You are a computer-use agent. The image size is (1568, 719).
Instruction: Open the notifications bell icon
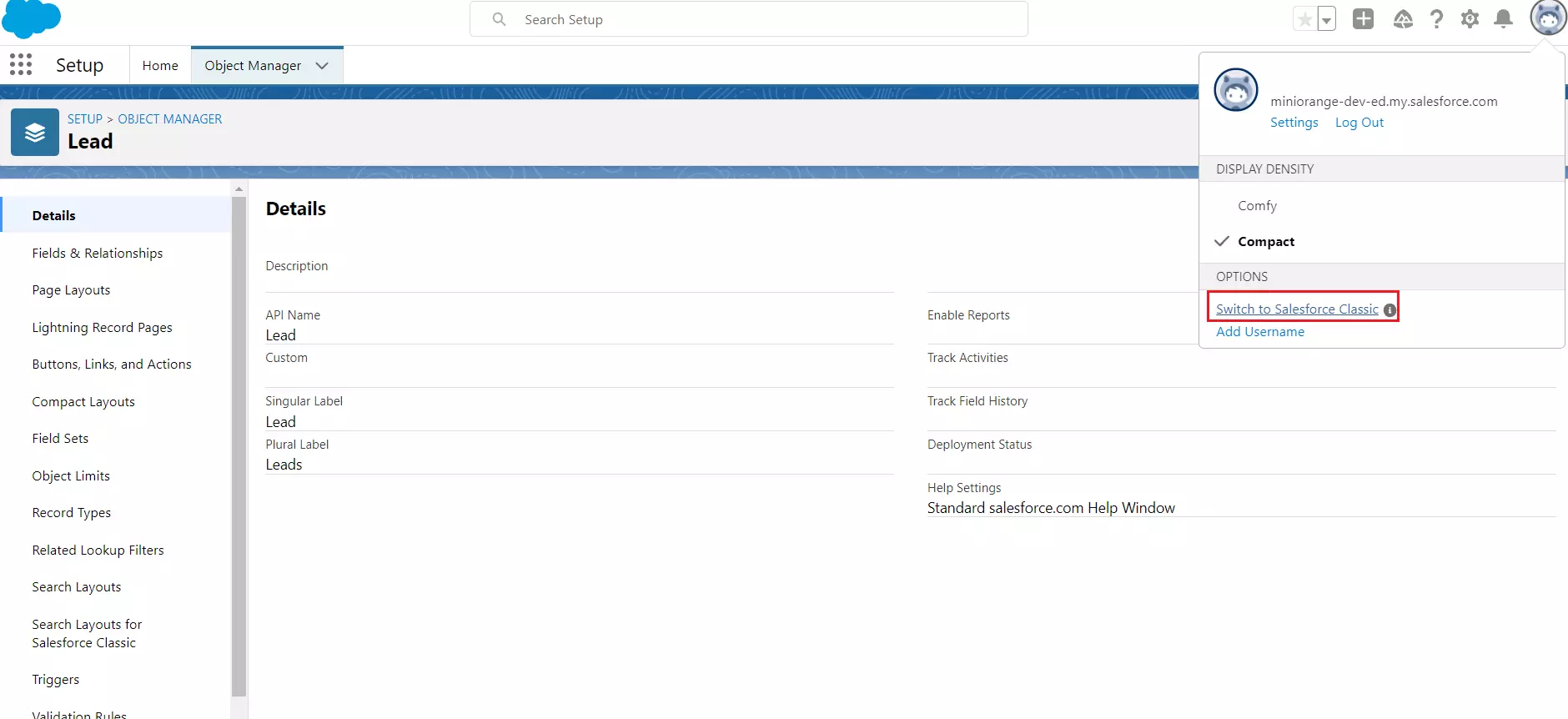1503,19
